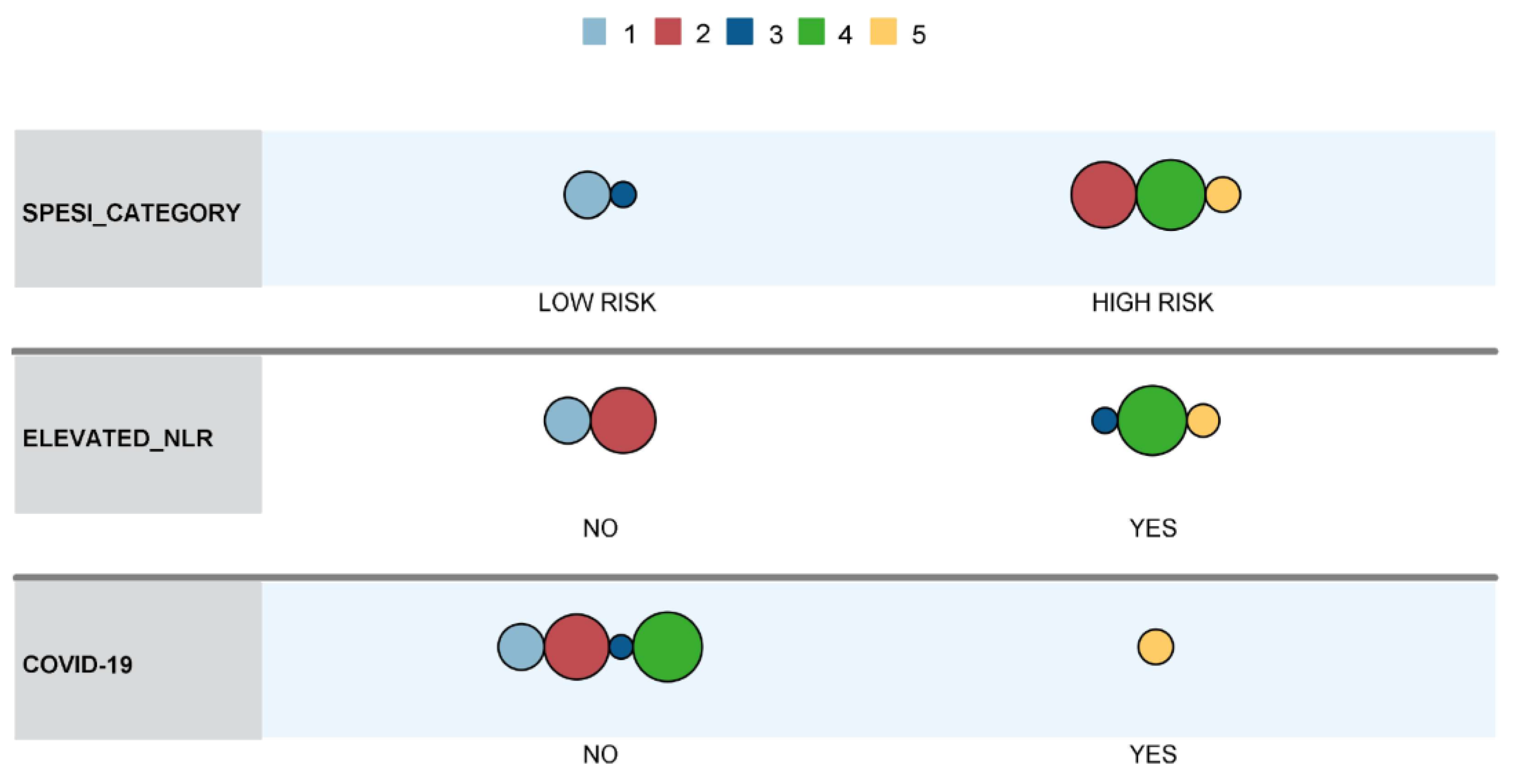Click the yellow bubble under COVID-19 YES
Screen dimensions: 1514x784
(1156, 647)
